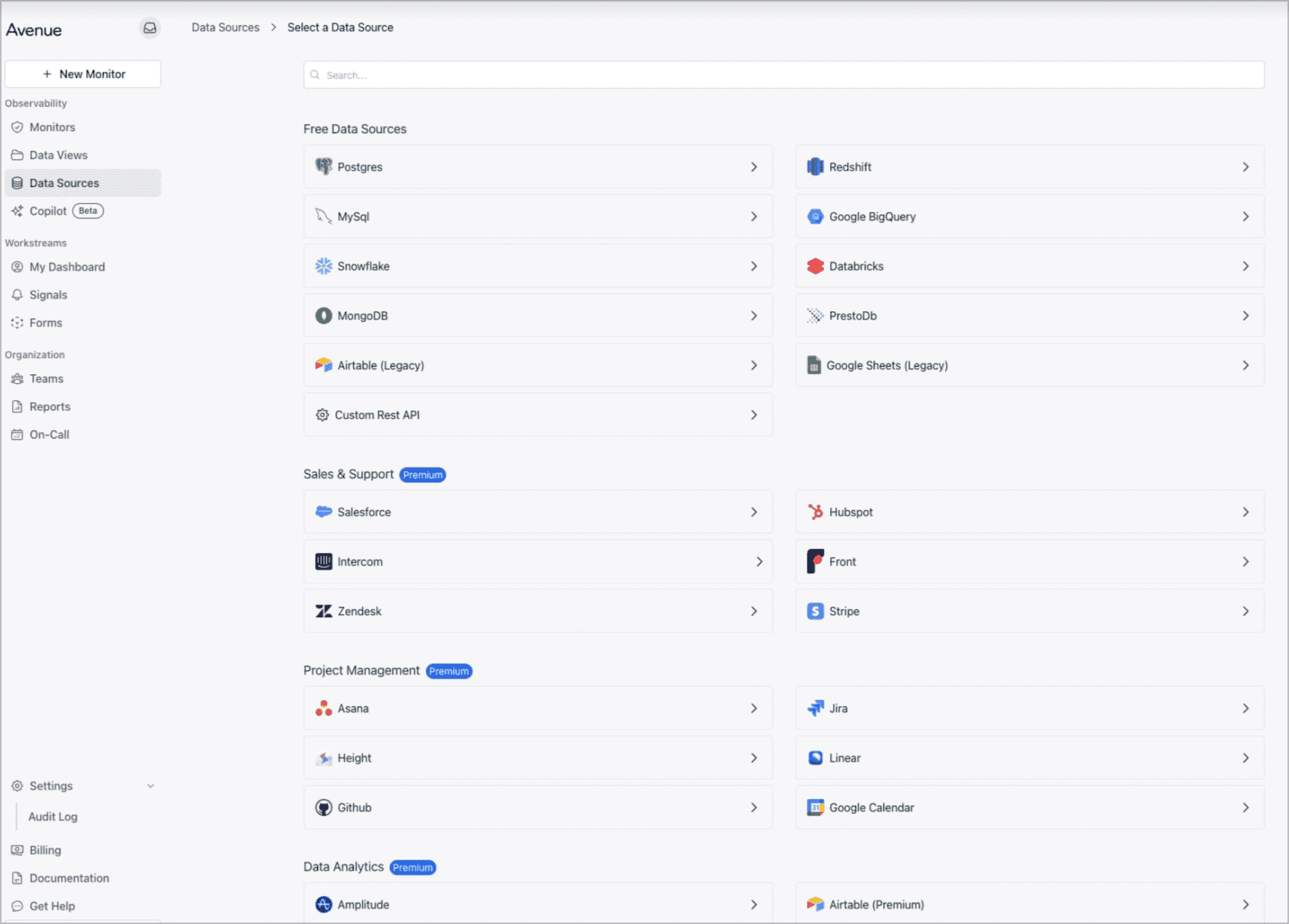Select the MongoDB data source label
Image resolution: width=1289 pixels, height=924 pixels.
tap(363, 316)
